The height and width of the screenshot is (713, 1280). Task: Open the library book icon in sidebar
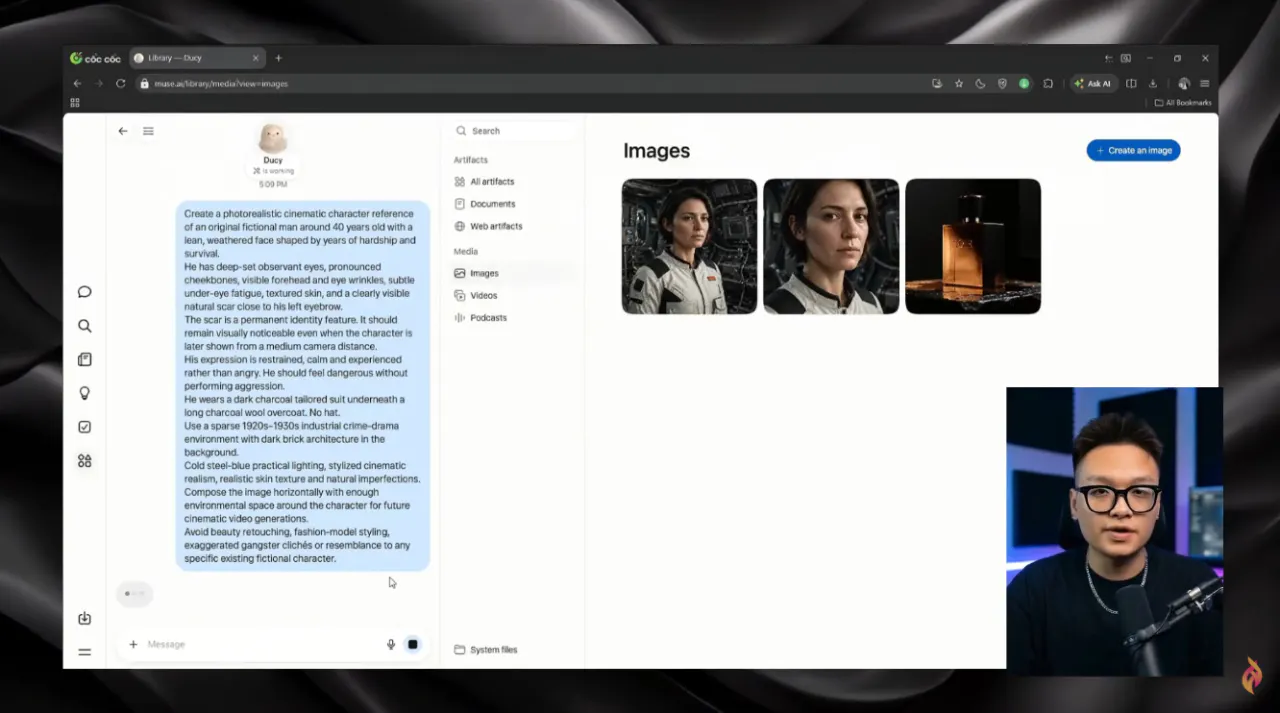pos(85,360)
